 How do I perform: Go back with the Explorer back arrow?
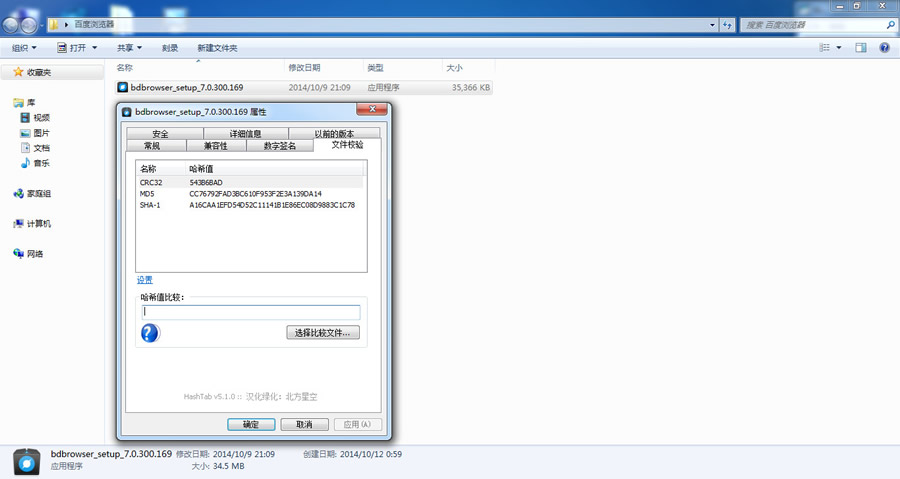pos(10,25)
